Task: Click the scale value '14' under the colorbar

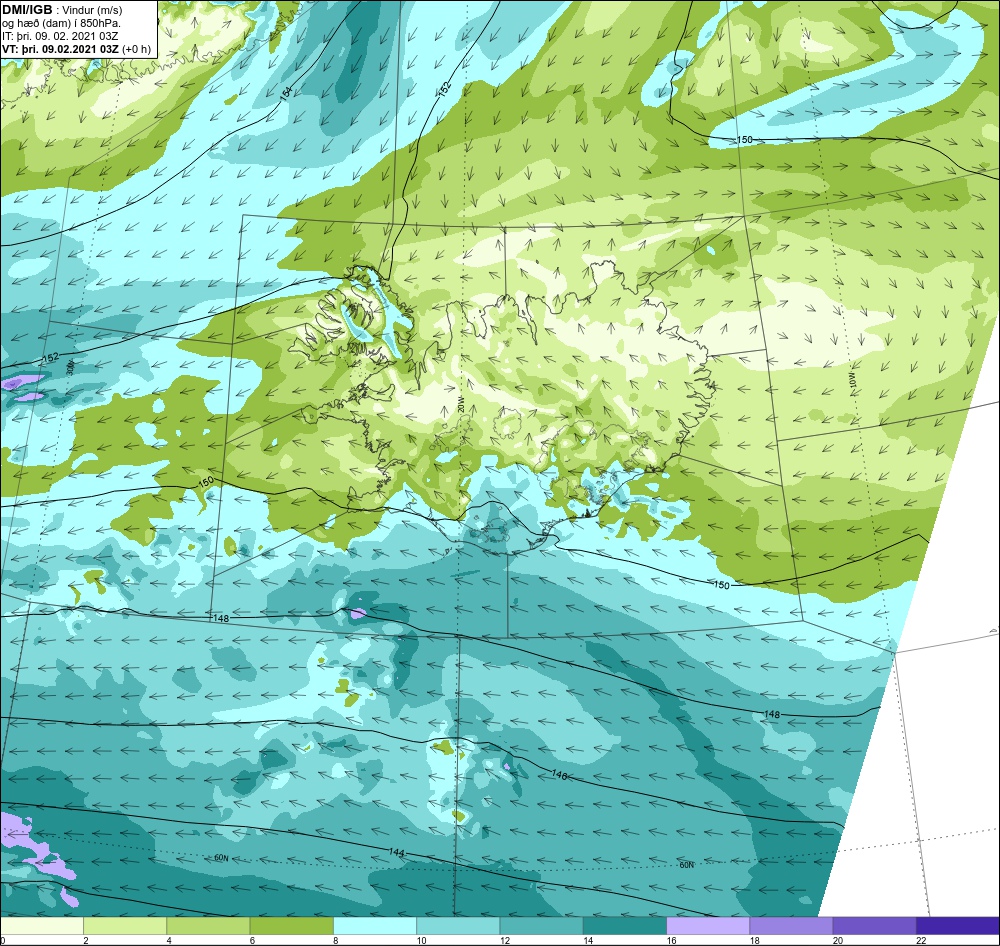Action: coord(588,940)
